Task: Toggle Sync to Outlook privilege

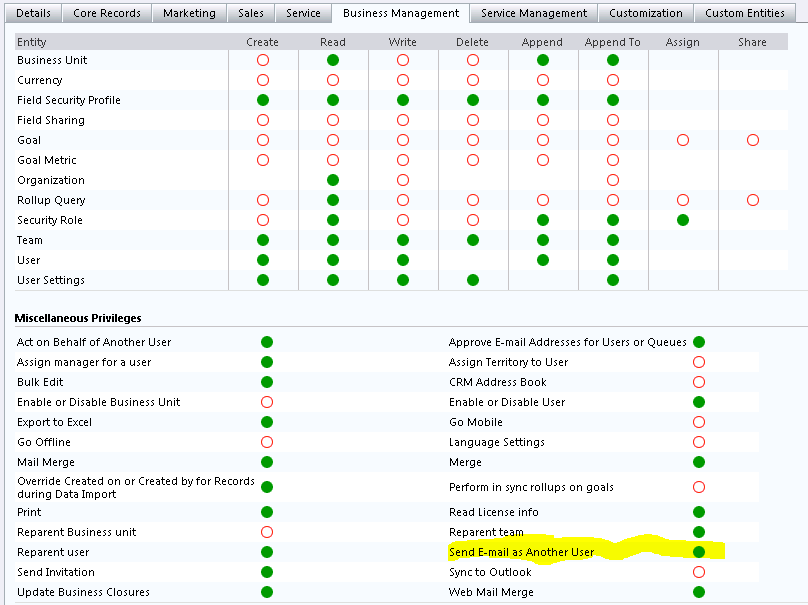Action: pyautogui.click(x=699, y=572)
